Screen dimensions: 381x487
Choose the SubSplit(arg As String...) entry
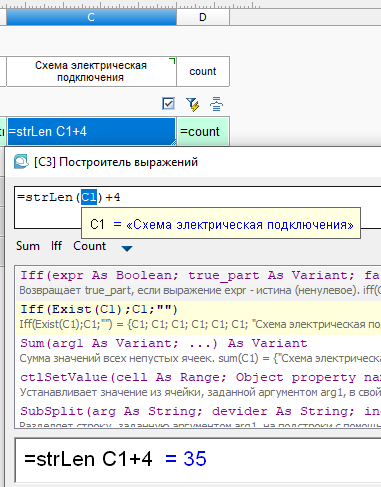[199, 416]
